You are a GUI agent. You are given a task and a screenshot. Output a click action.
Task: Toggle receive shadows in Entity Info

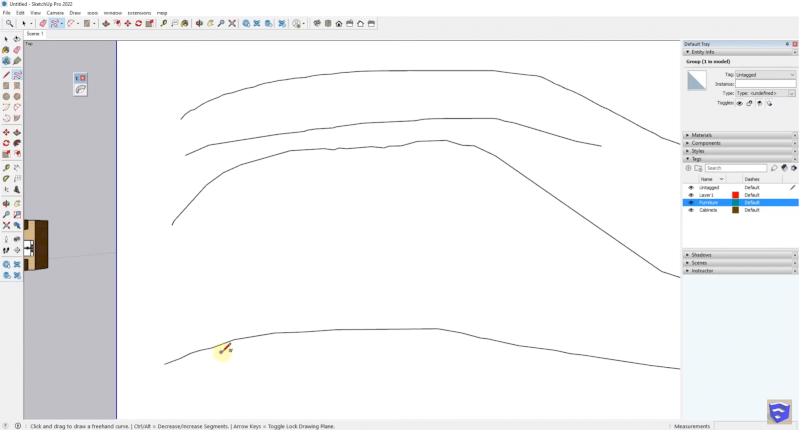click(x=759, y=103)
